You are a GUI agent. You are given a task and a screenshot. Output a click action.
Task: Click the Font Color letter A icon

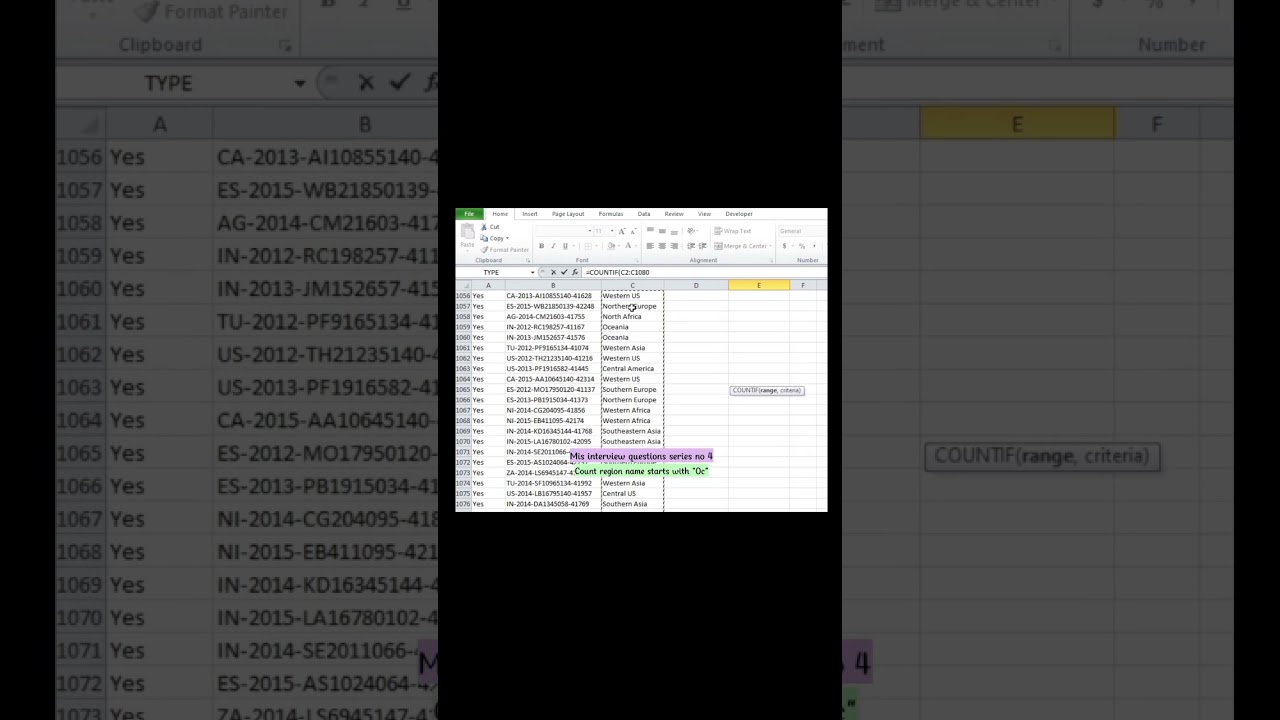[x=628, y=246]
